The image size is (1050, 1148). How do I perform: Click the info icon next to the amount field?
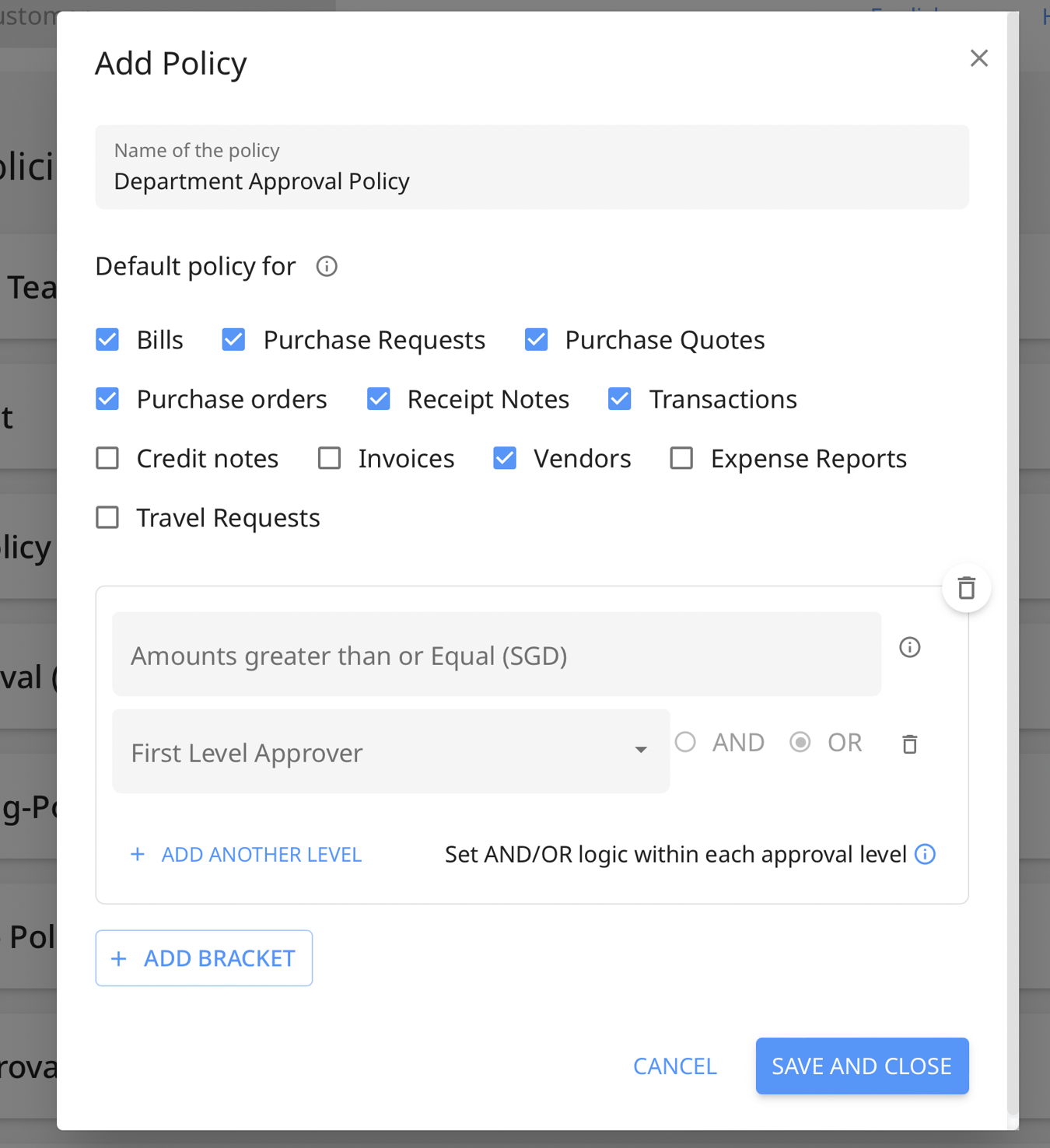click(908, 647)
